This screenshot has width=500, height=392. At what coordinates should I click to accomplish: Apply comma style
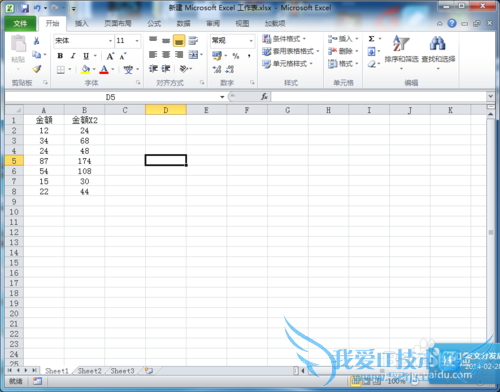click(x=249, y=56)
